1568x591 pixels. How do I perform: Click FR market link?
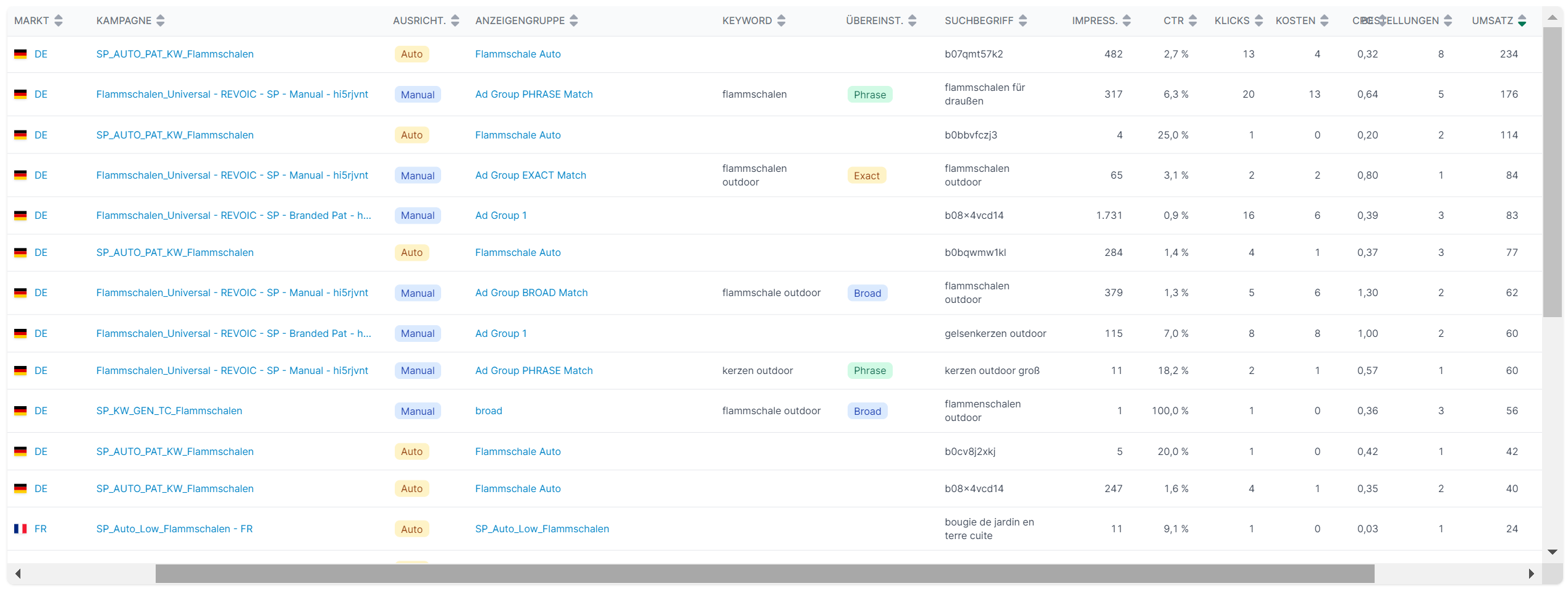tap(41, 529)
